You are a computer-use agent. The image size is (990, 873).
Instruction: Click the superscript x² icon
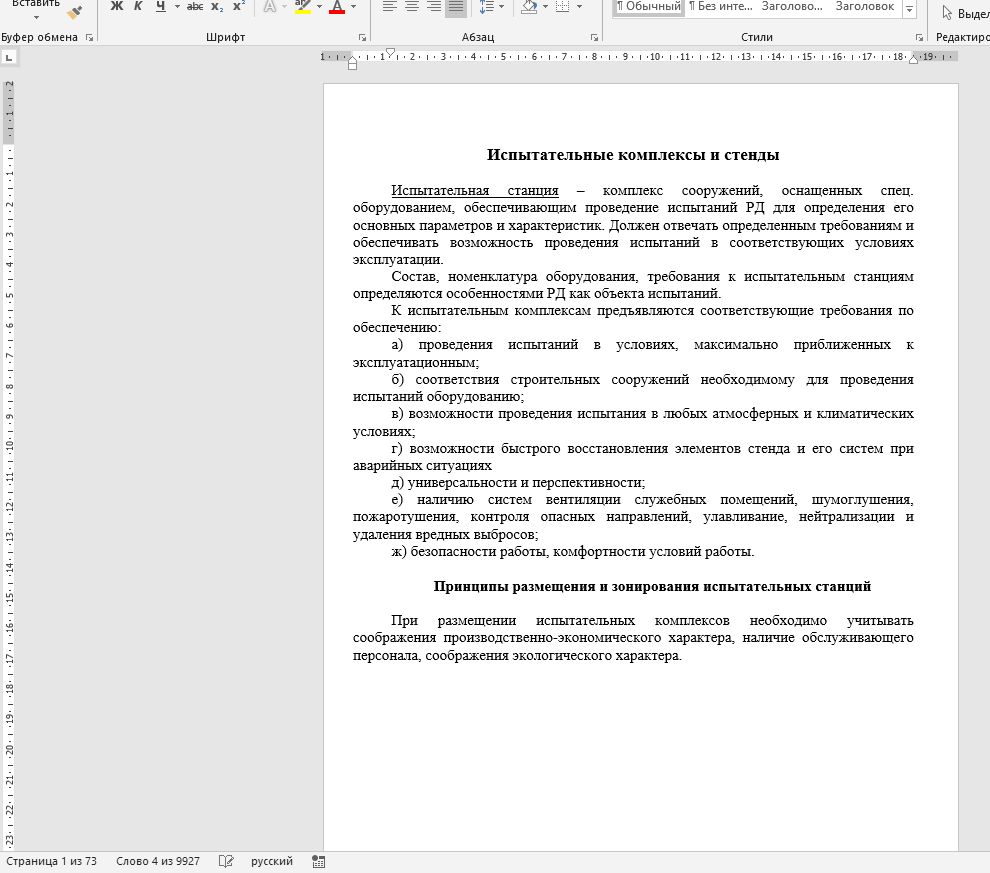click(238, 7)
